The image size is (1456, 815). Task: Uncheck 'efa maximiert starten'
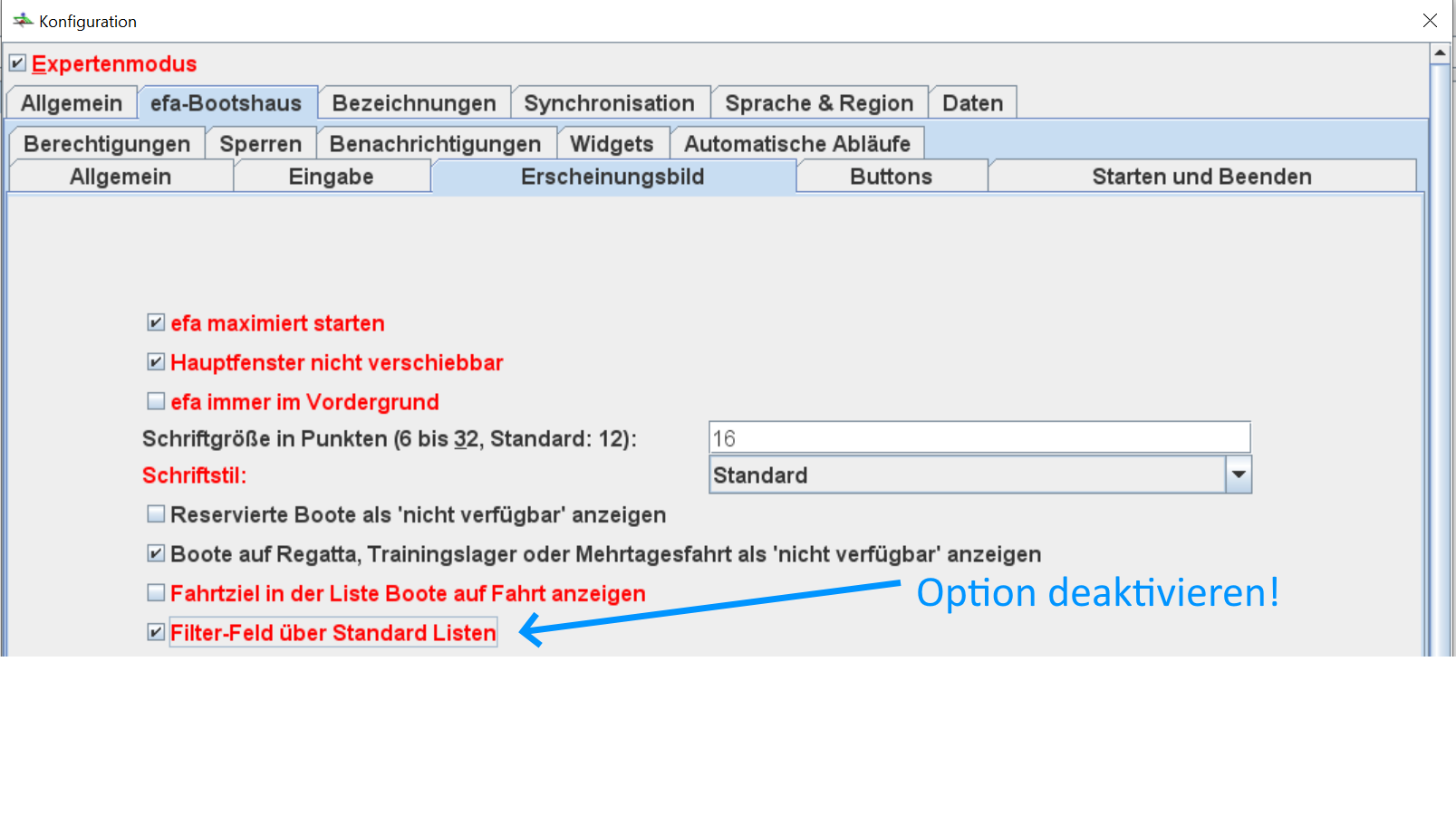(x=156, y=322)
